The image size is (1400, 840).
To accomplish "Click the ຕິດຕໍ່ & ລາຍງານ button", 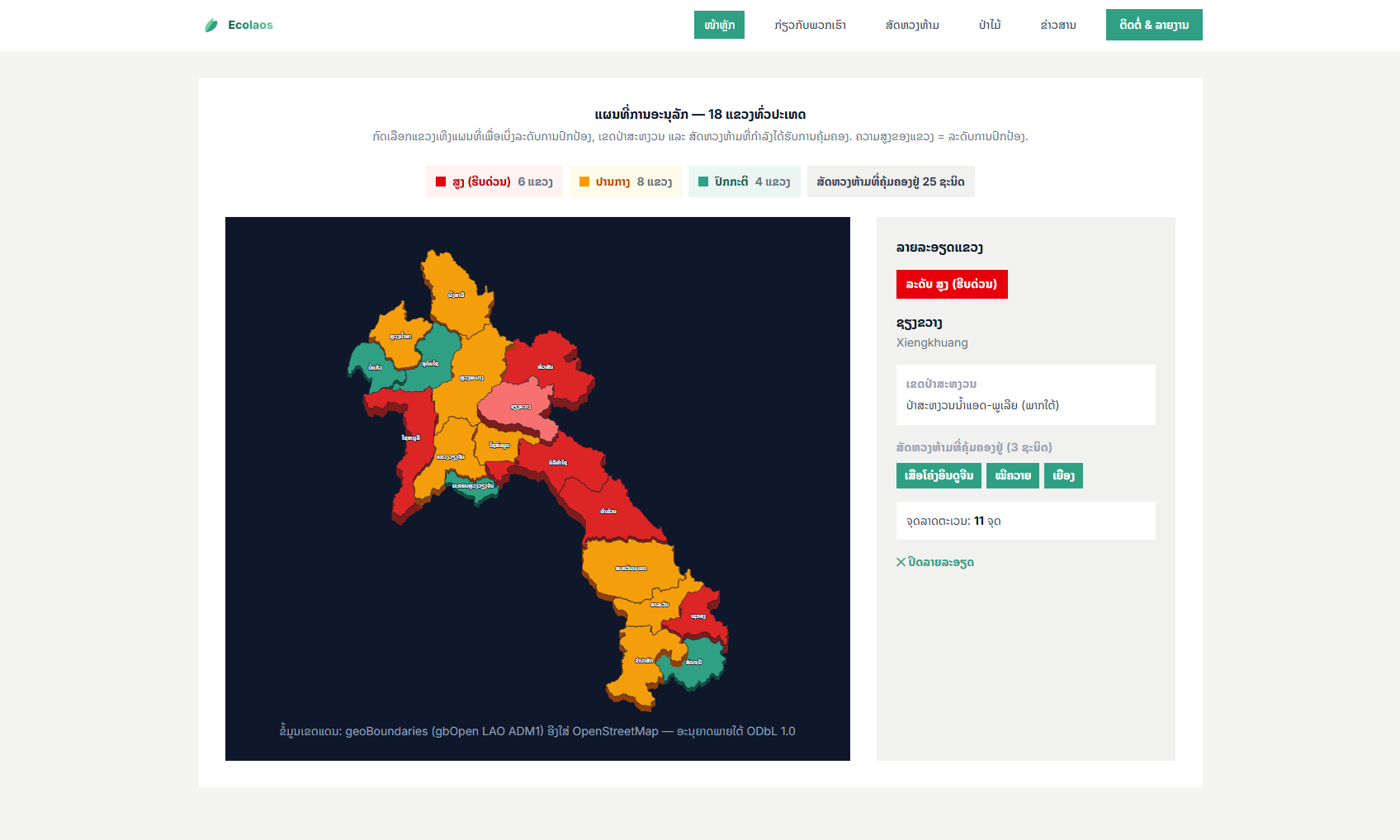I will point(1154,25).
